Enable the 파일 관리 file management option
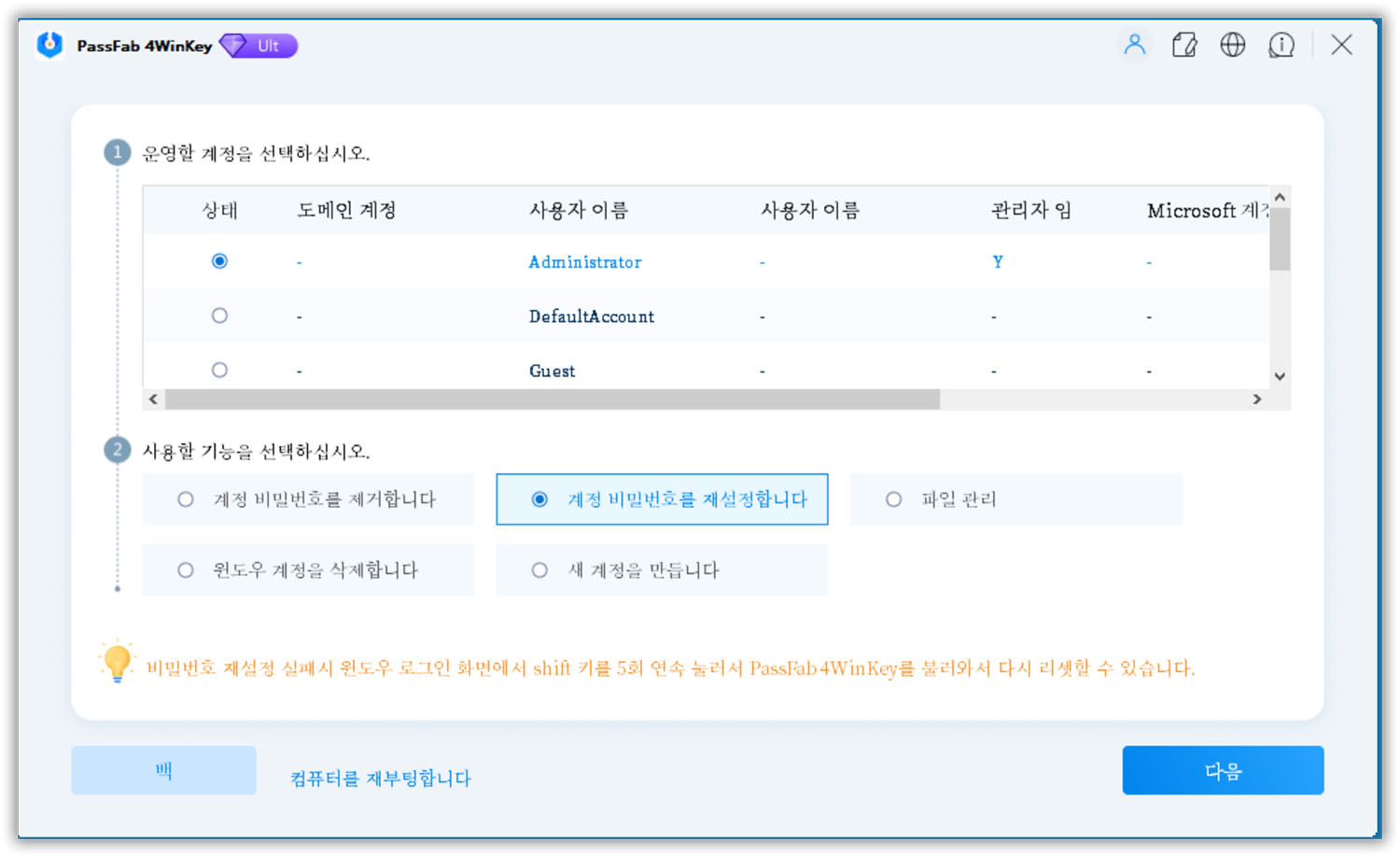 click(x=893, y=499)
